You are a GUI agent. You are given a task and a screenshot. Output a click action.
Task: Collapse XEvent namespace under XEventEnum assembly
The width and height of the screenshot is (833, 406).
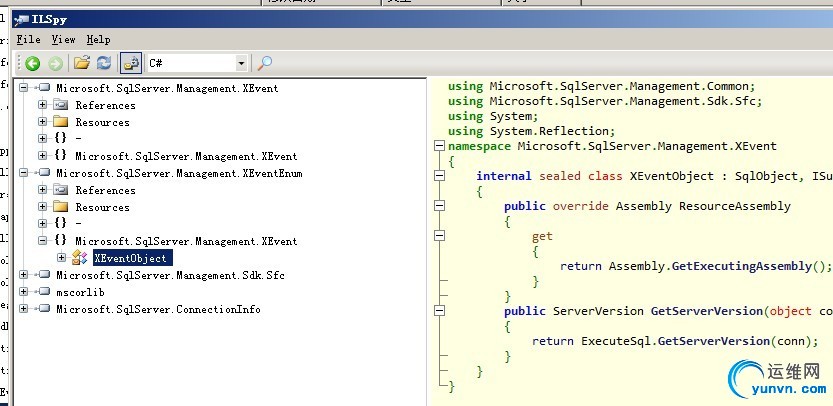click(42, 241)
